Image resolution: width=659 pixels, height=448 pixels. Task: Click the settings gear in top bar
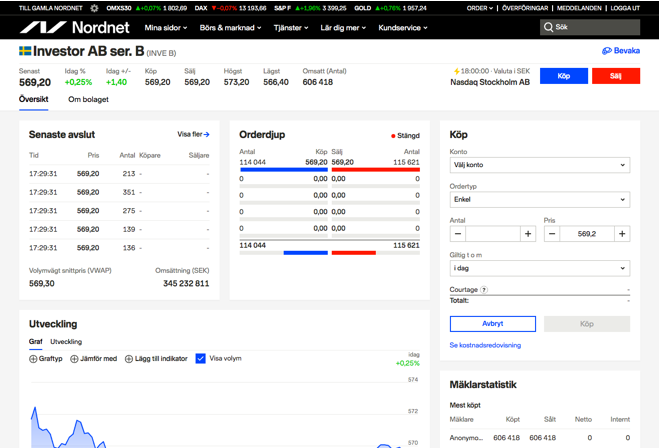click(94, 8)
